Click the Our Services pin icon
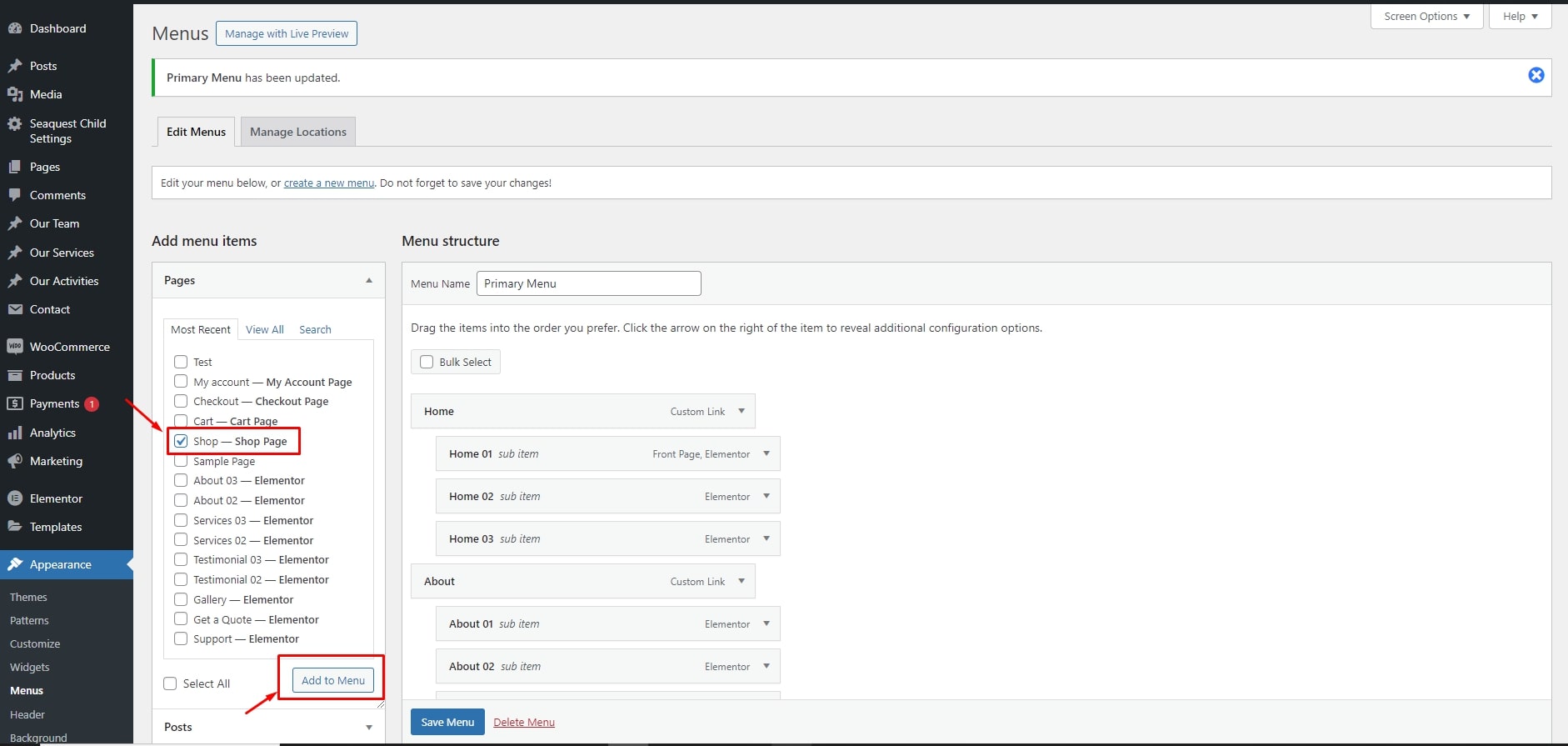 click(15, 253)
